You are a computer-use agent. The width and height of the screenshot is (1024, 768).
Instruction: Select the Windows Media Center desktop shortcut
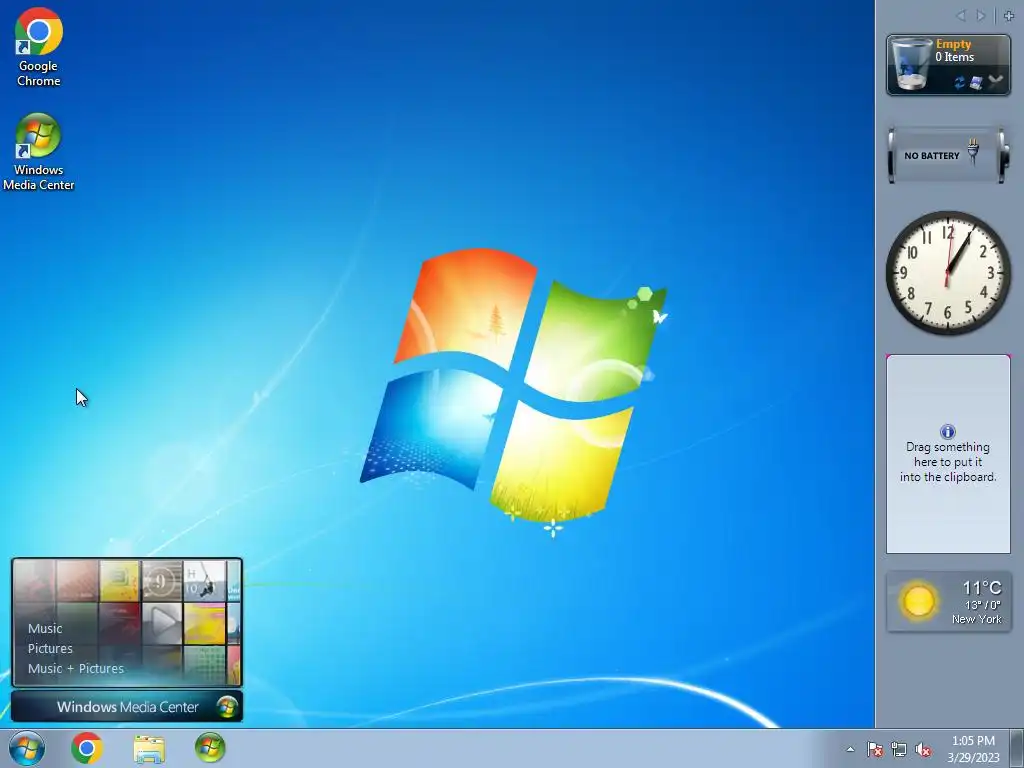pos(39,152)
